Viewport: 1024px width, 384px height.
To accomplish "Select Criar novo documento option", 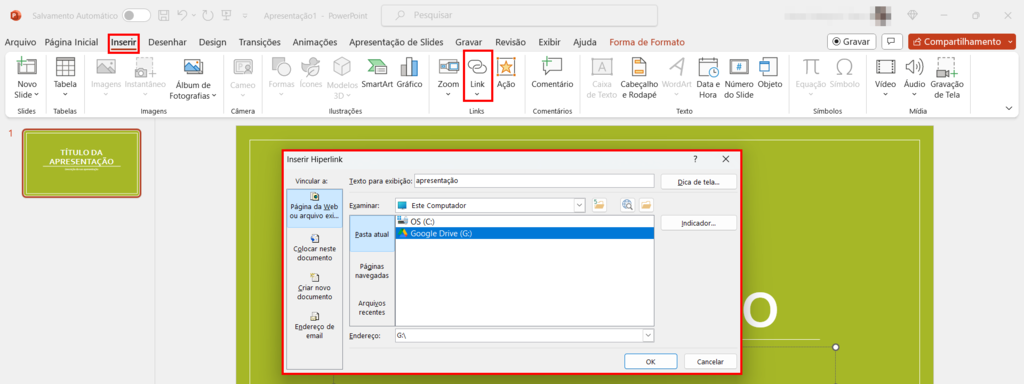I will pyautogui.click(x=315, y=287).
